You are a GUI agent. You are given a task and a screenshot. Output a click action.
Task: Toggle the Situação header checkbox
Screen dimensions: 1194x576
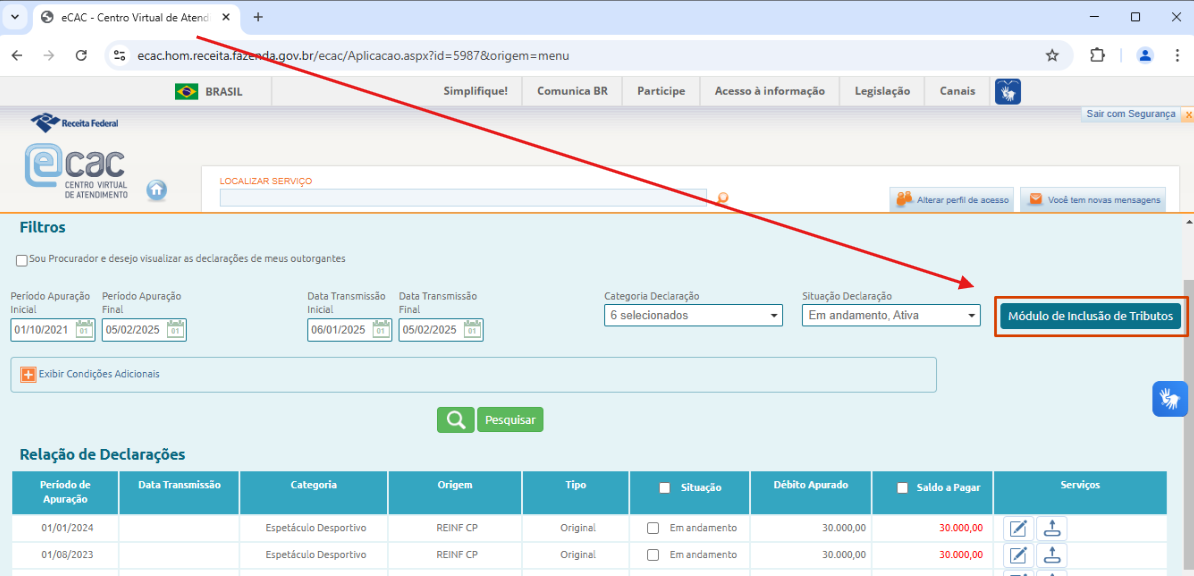pos(665,488)
